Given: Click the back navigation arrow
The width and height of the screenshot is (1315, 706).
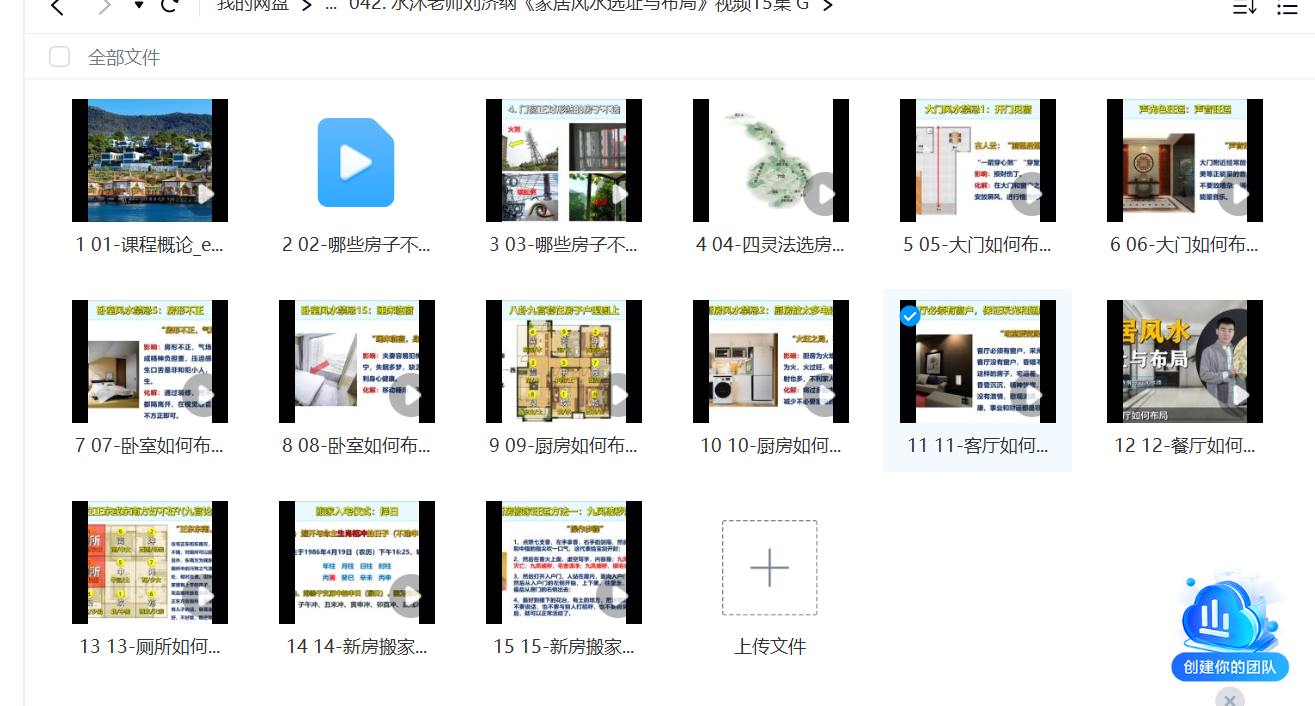Looking at the screenshot, I should tap(57, 7).
